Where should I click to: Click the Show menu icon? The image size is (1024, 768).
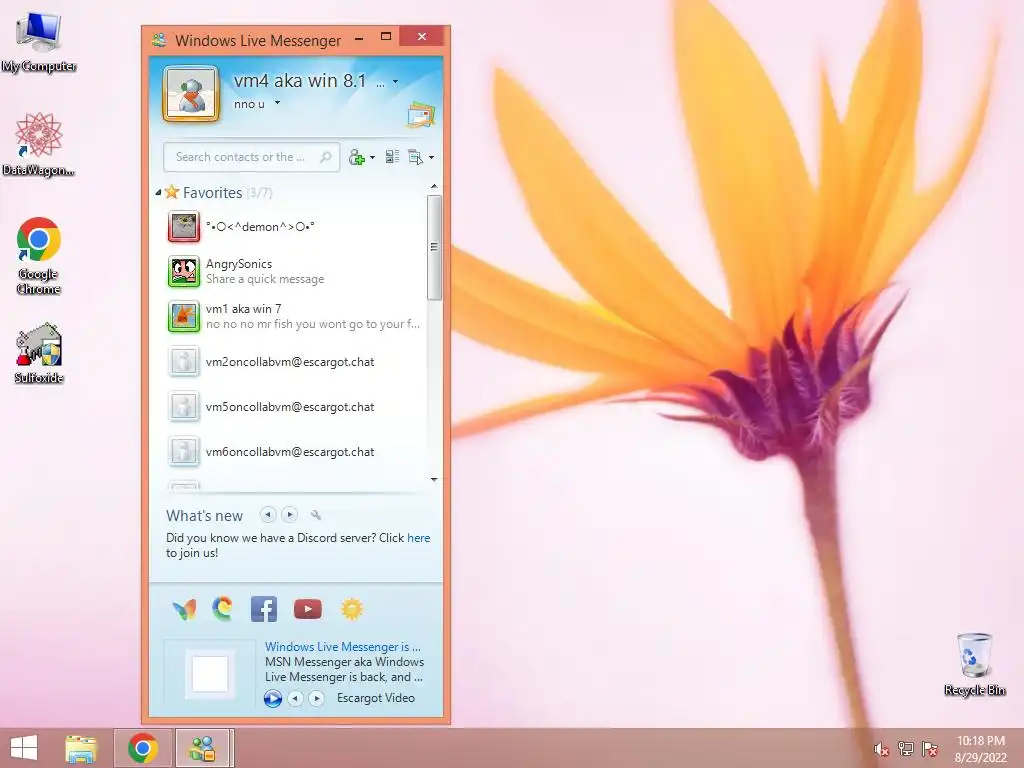tap(415, 157)
